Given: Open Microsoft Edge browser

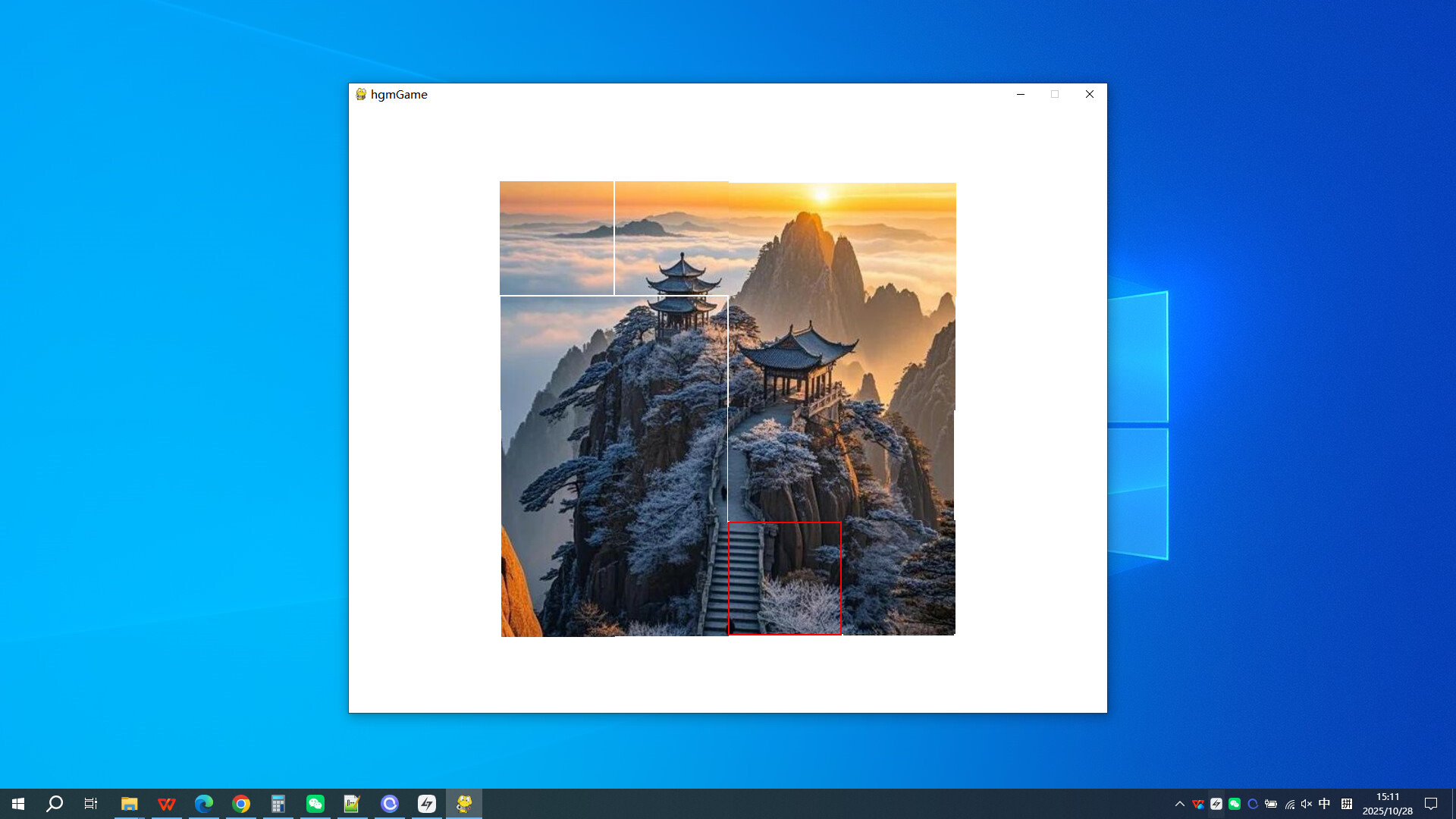Looking at the screenshot, I should coord(203,803).
